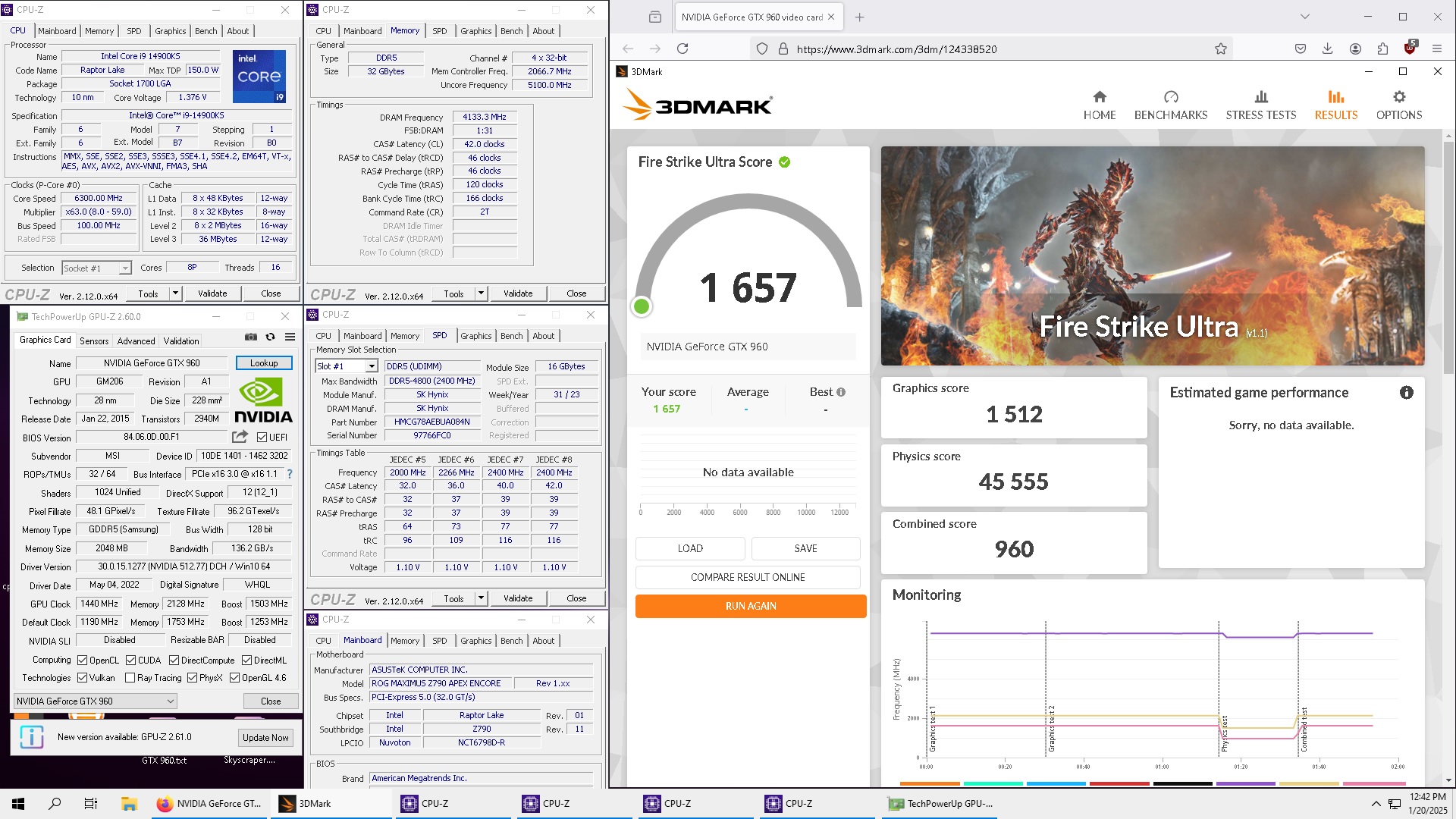
Task: Toggle the PhysX checkbox
Action: click(192, 678)
